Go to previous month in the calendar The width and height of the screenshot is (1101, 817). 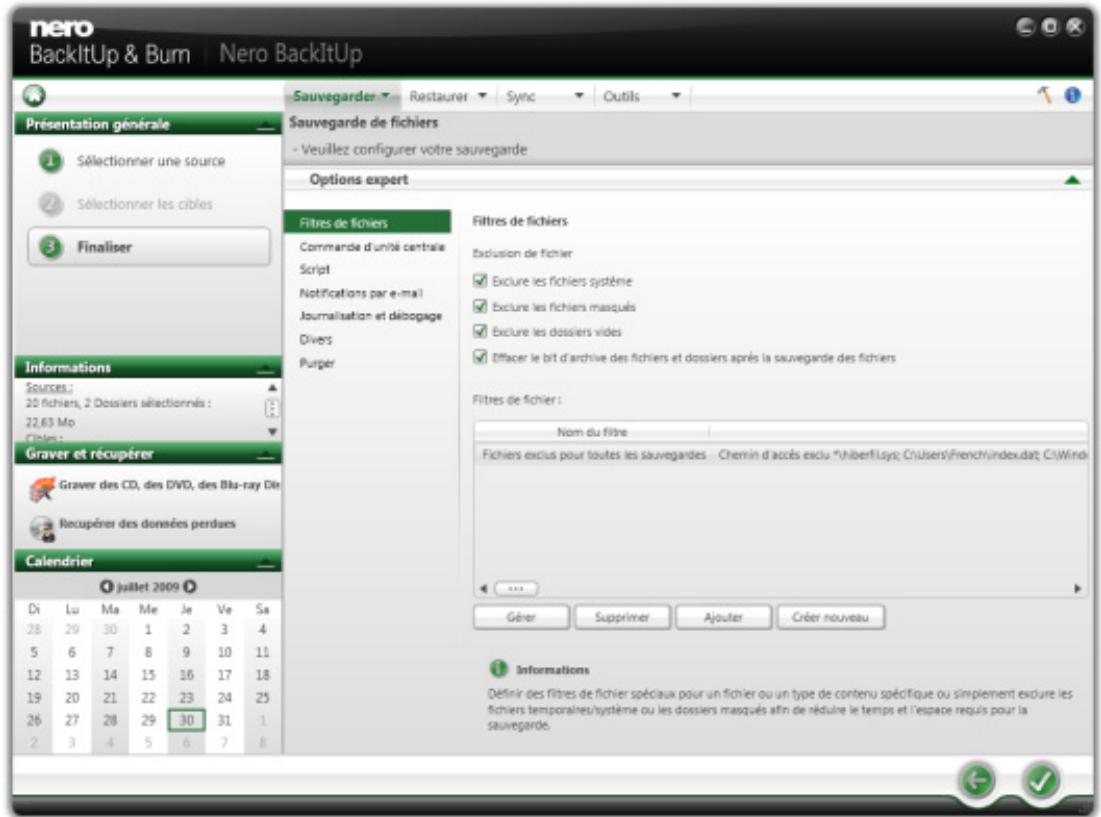pos(106,586)
